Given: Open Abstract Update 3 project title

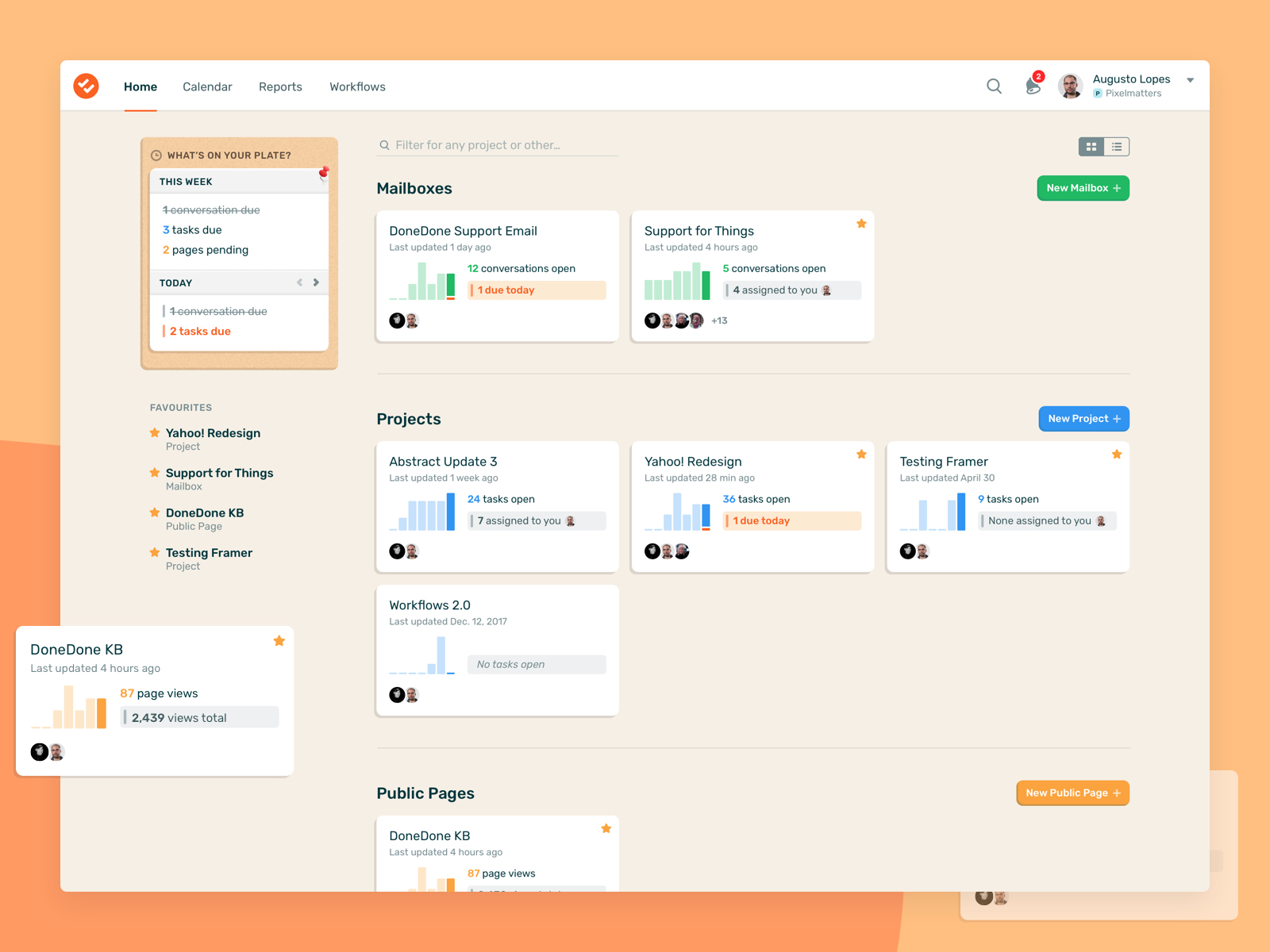Looking at the screenshot, I should (443, 462).
